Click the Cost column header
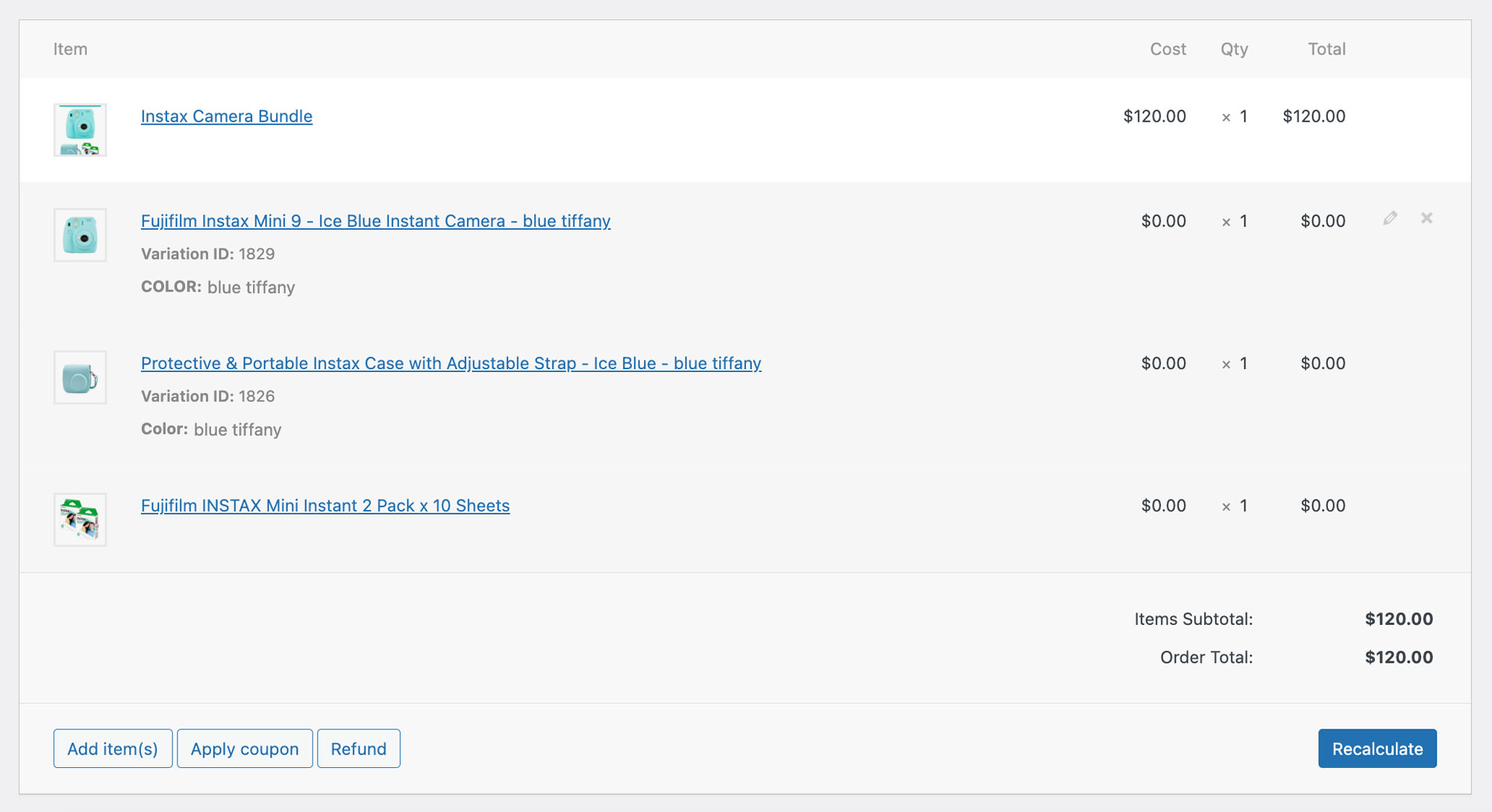The height and width of the screenshot is (812, 1492). (x=1167, y=49)
